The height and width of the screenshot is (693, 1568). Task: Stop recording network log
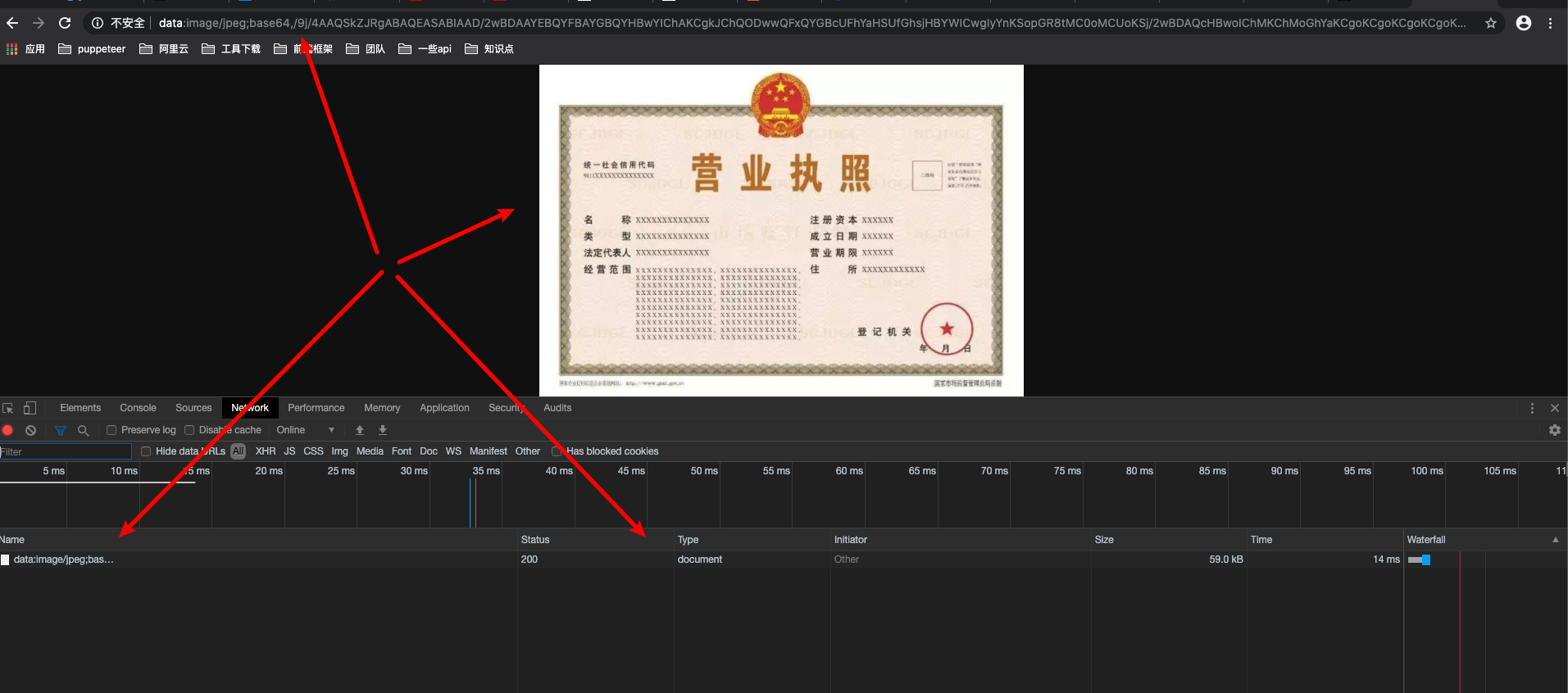(8, 430)
